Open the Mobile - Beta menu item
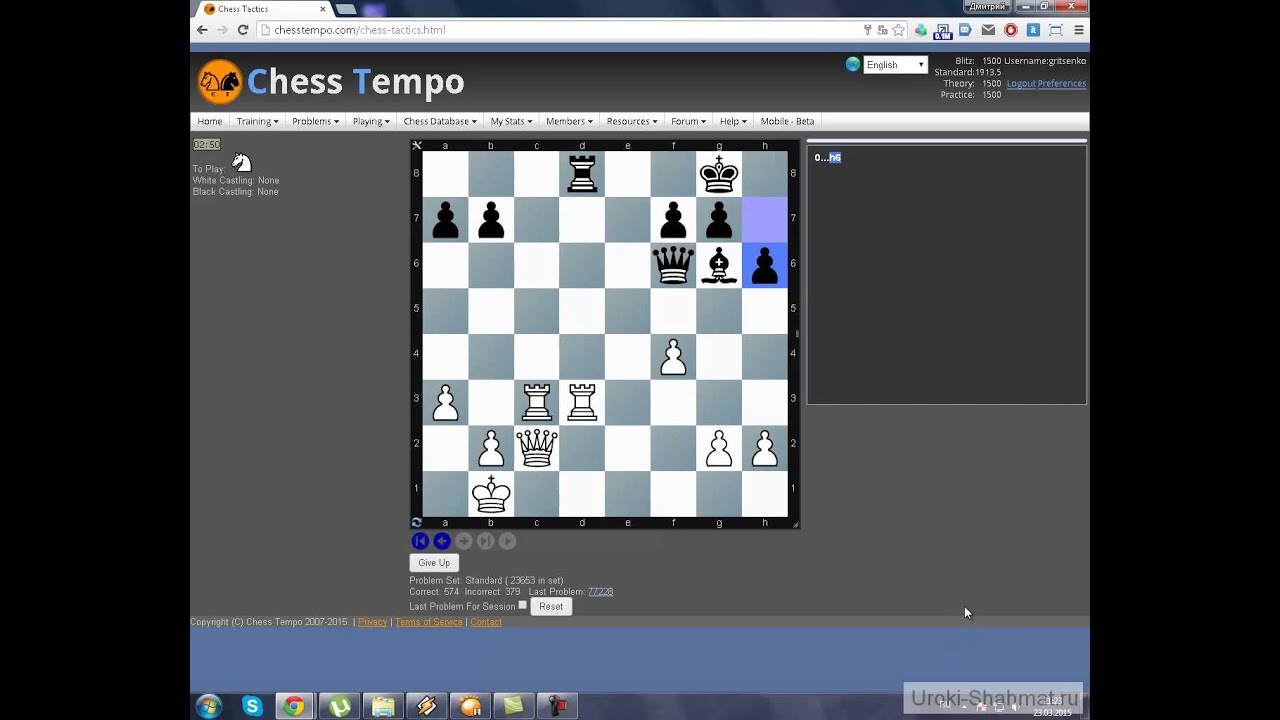This screenshot has width=1280, height=720. 787,121
